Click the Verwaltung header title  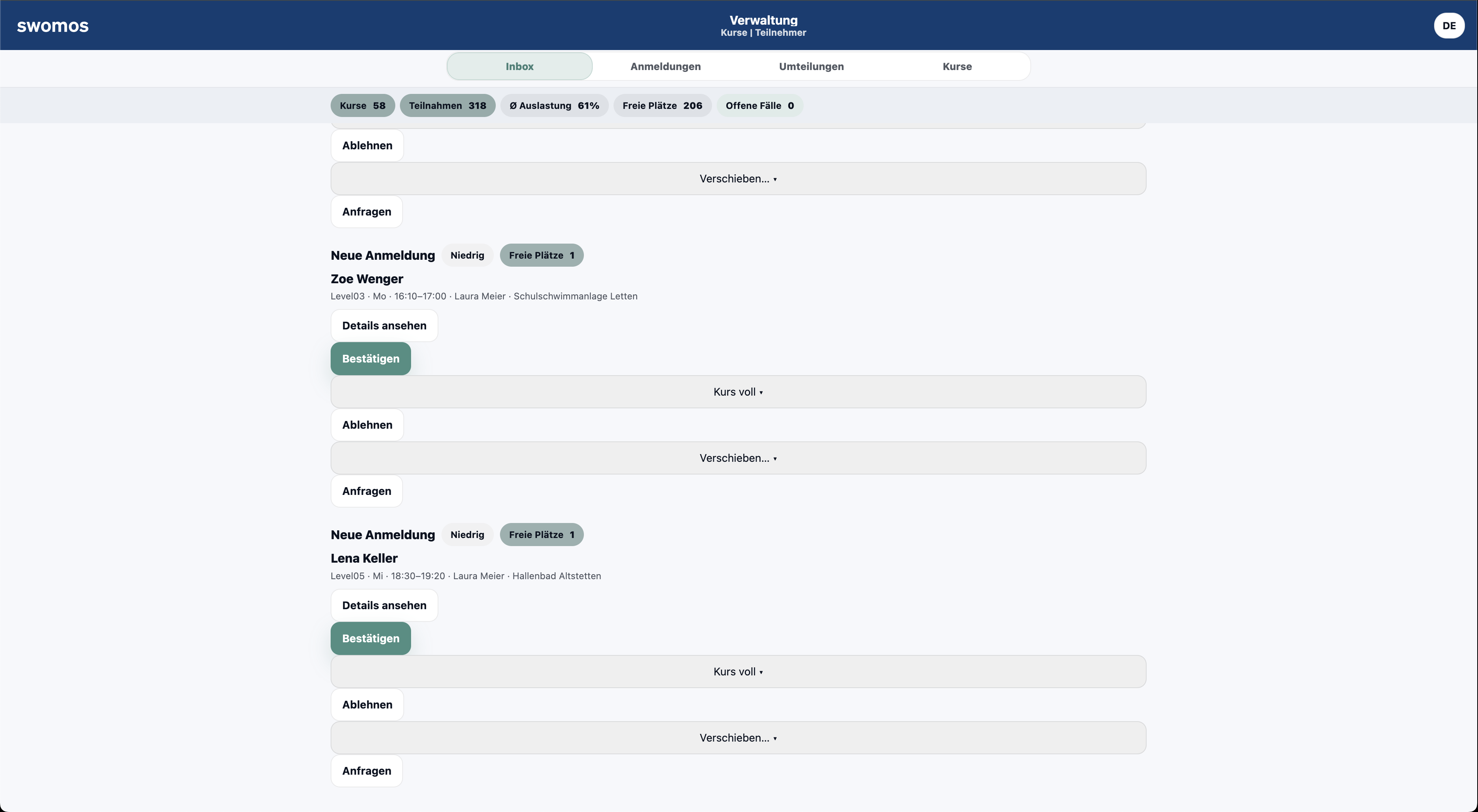(x=763, y=20)
